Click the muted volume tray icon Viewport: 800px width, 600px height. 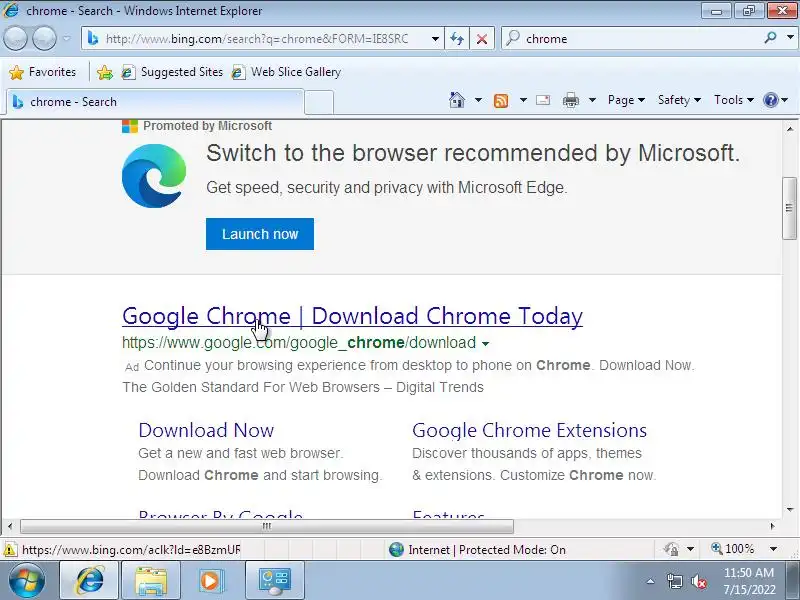[699, 581]
